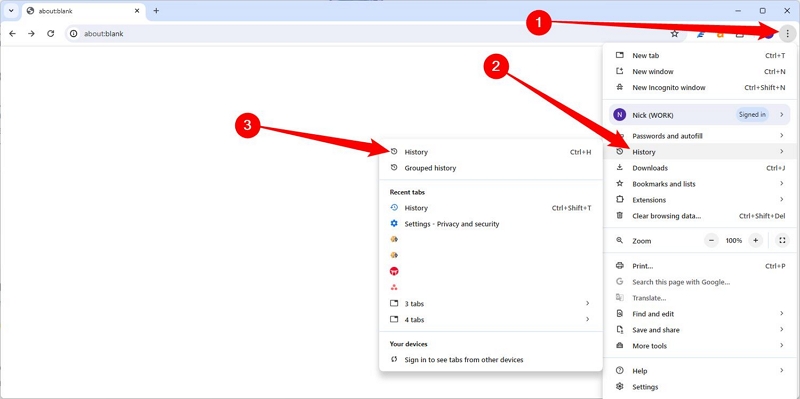Screen dimensions: 800x399
Task: Click the More tools toolbox icon
Action: pos(620,345)
